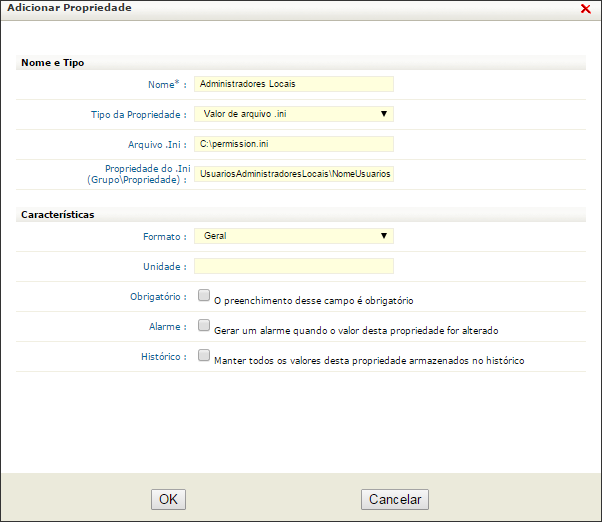Focus the Propriedade do .Ini field
Viewport: 602px width, 522px height.
coord(294,174)
